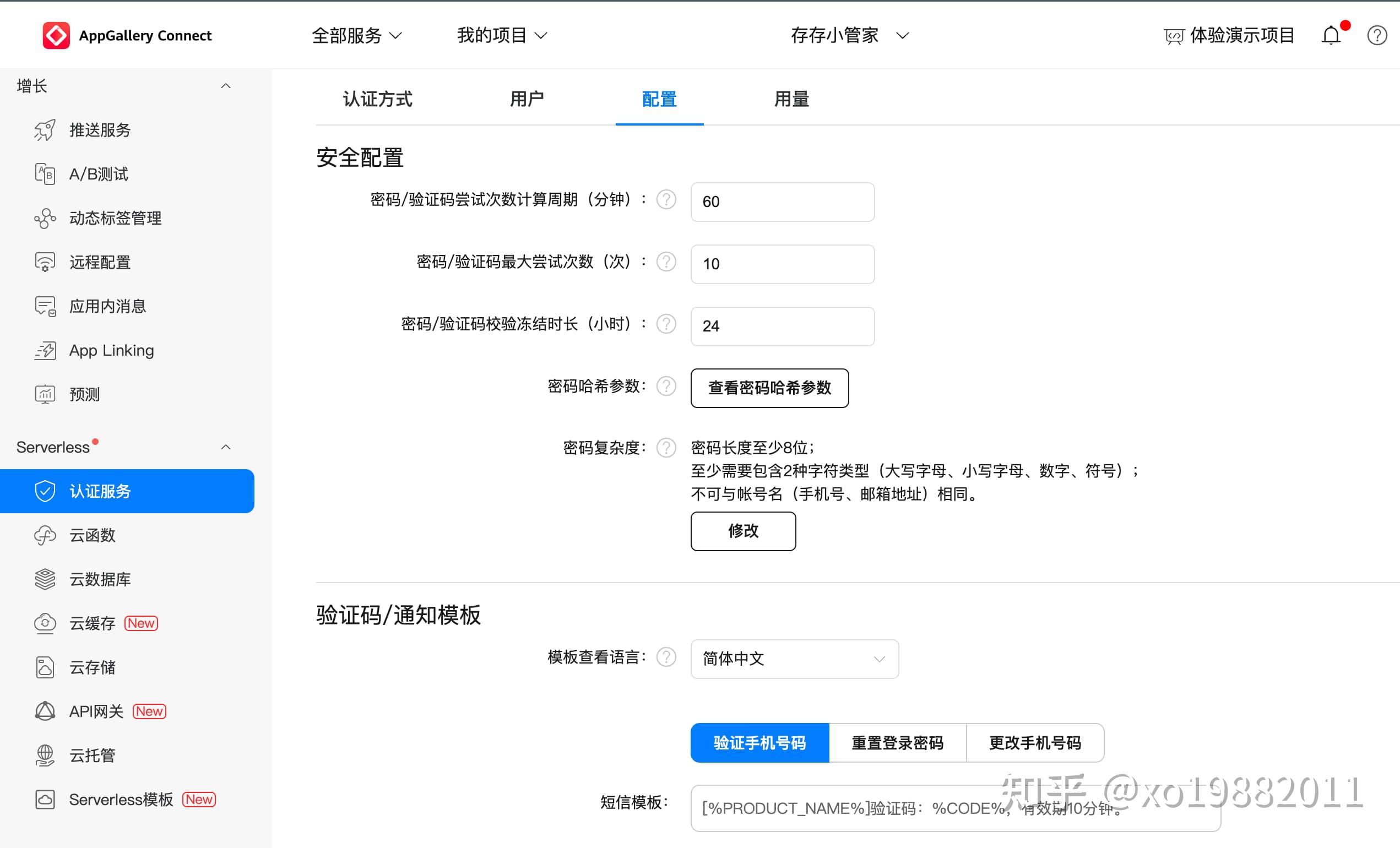Click the max attempts field showing 10
The width and height of the screenshot is (1400, 848).
point(783,264)
